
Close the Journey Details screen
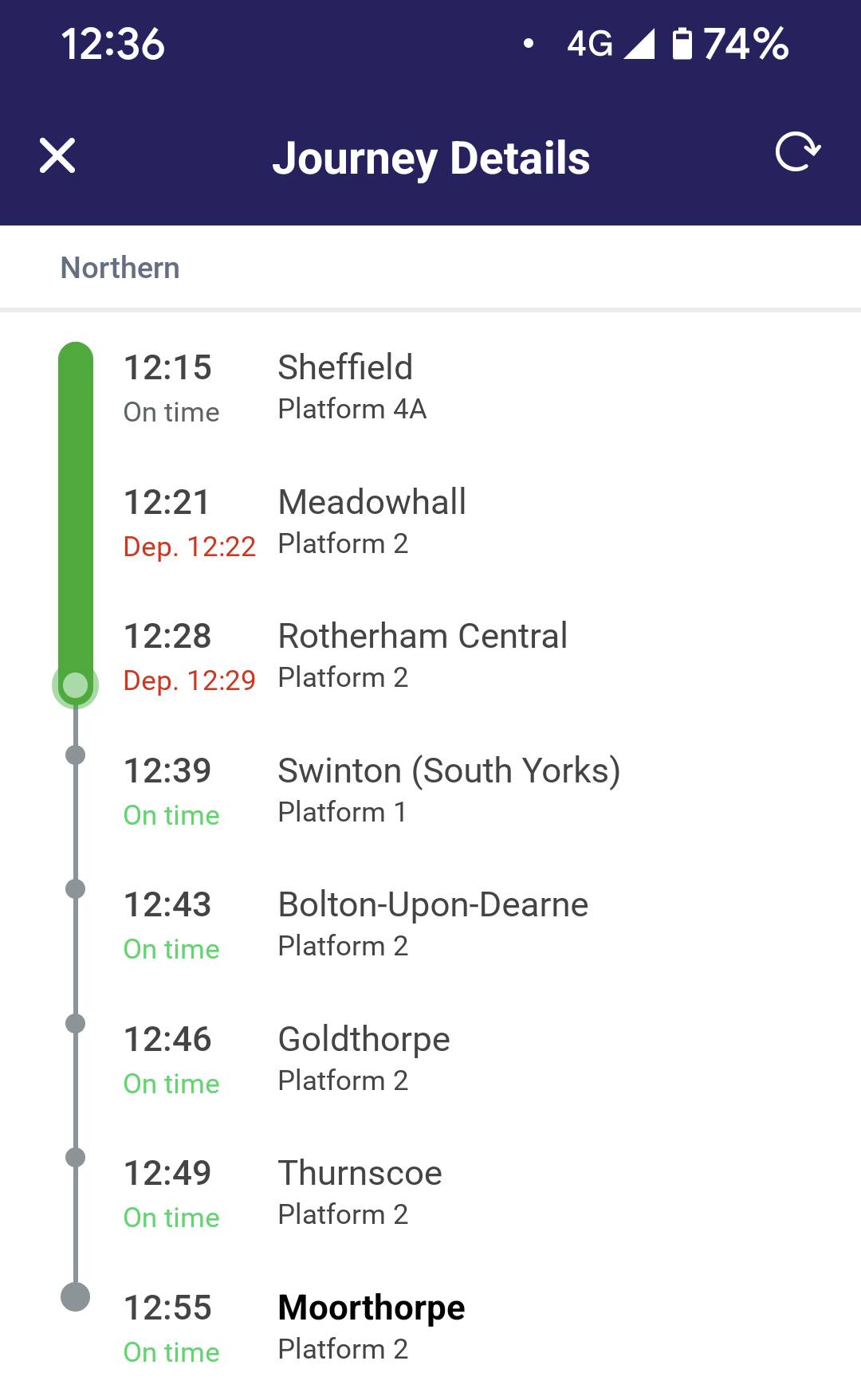click(x=57, y=155)
